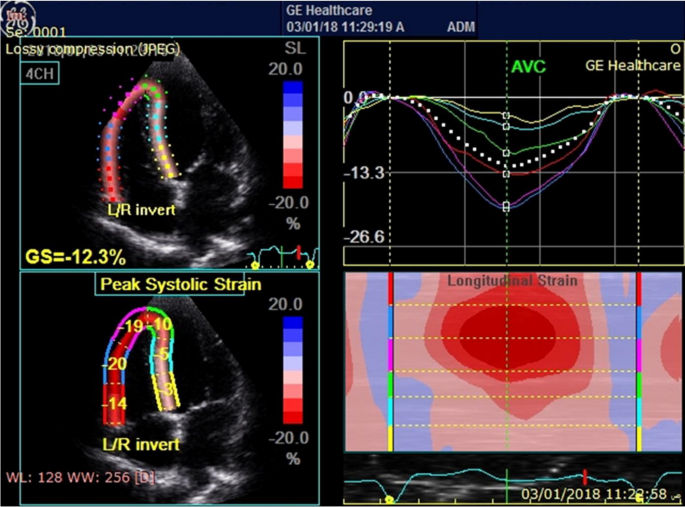Image resolution: width=685 pixels, height=507 pixels.
Task: Click the -19 segment strain value
Action: click(x=129, y=327)
